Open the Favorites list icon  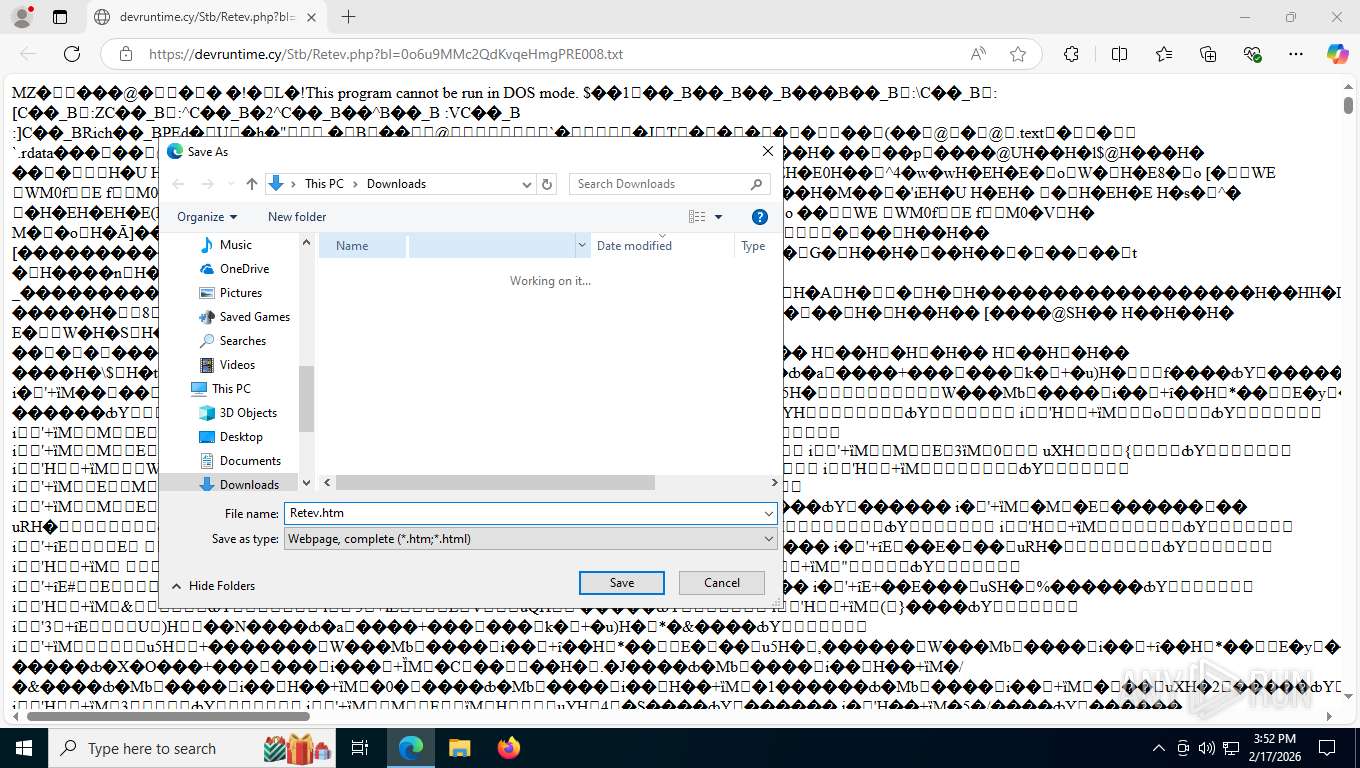pos(1164,54)
